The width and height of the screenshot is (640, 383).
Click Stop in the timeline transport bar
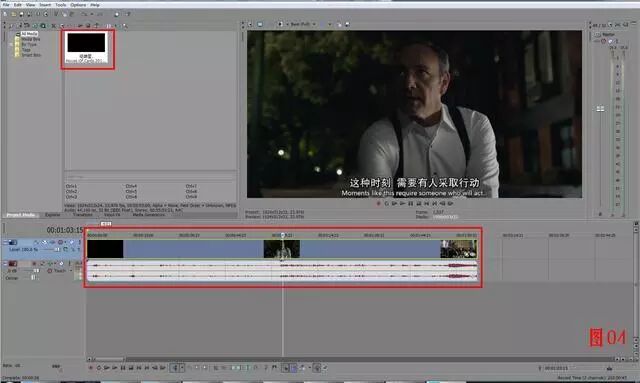click(131, 368)
